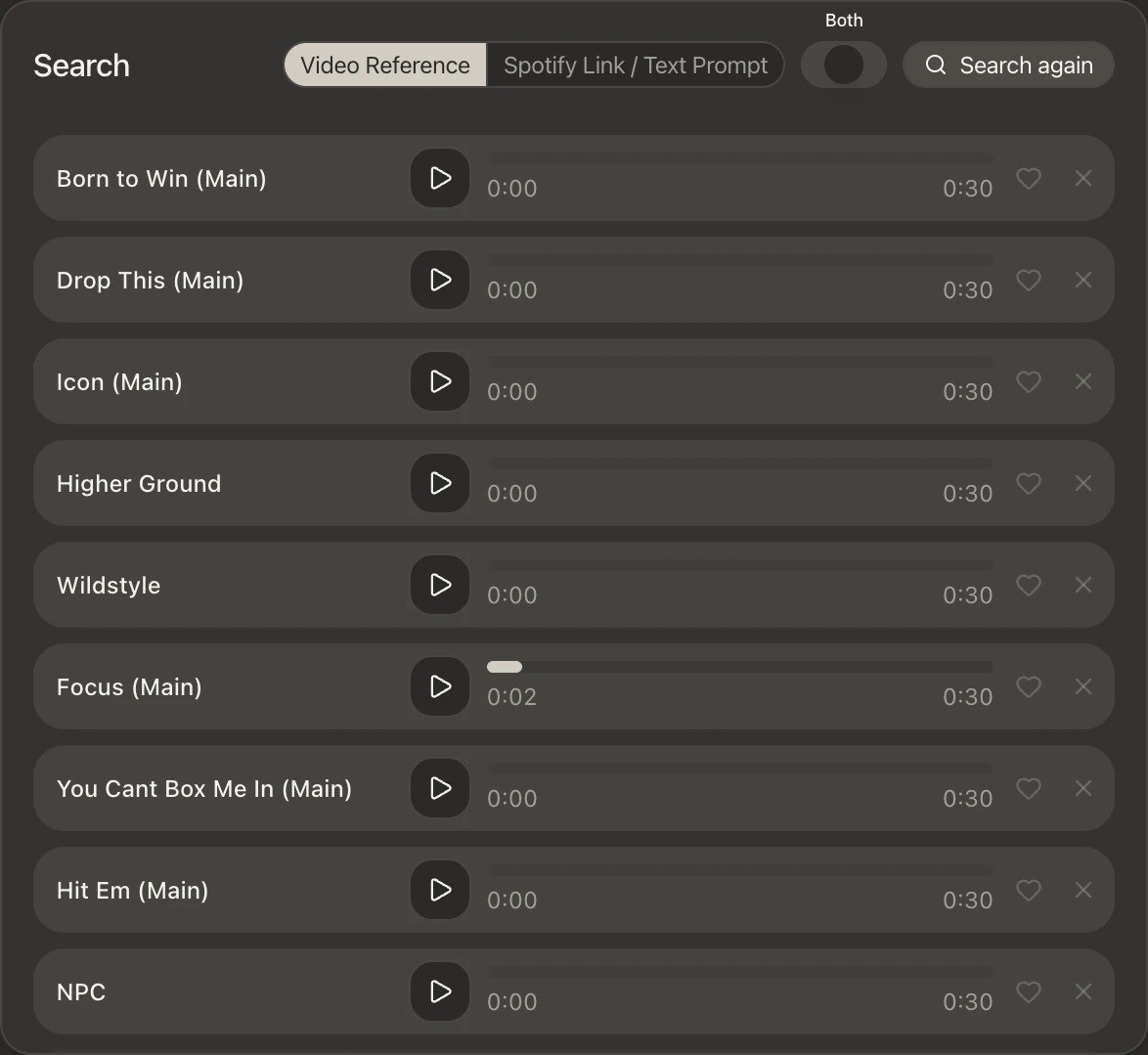Click You Cant Box Me In (Main) title
This screenshot has height=1055, width=1148.
tap(204, 789)
